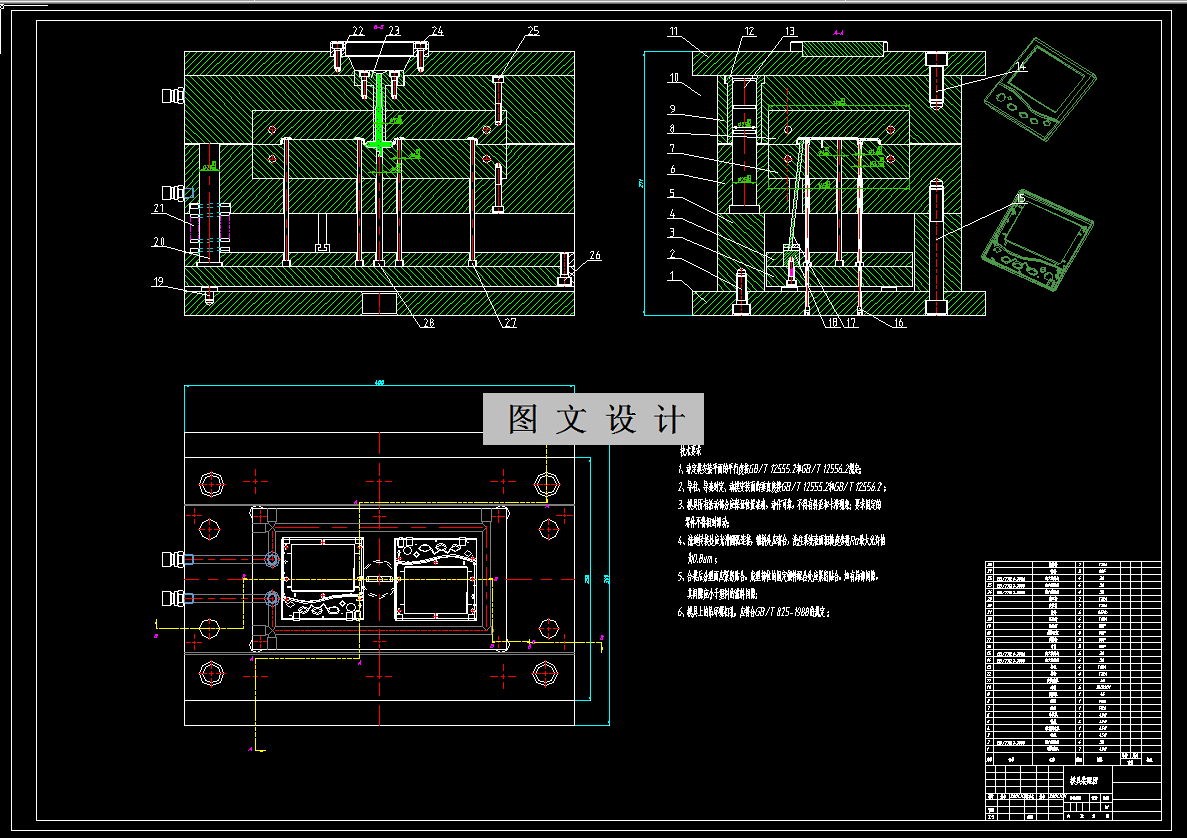Select the 400 width dimension on plan view

(x=379, y=382)
